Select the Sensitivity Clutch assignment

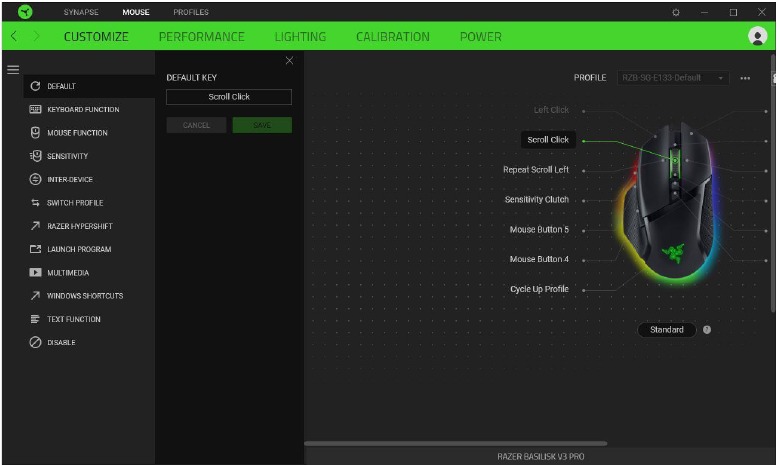point(537,199)
